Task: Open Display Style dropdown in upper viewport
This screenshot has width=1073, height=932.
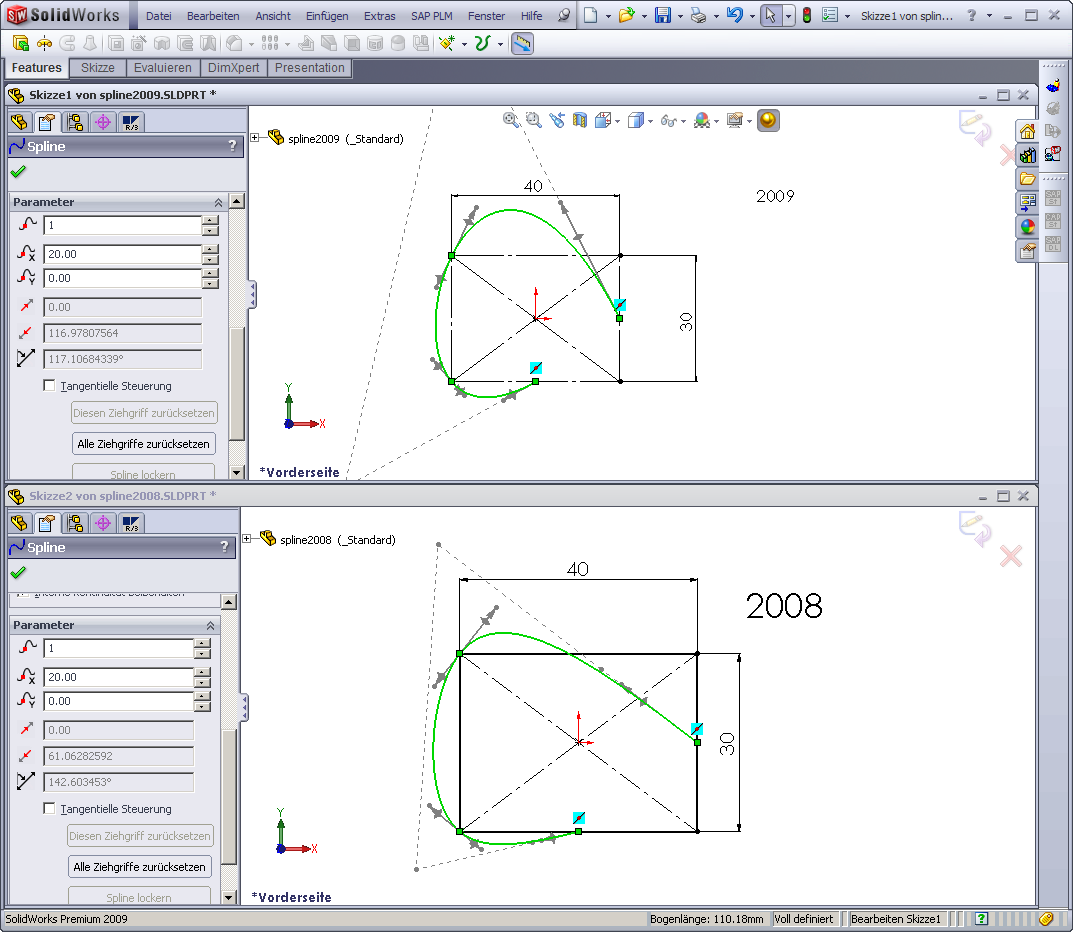Action: 650,121
